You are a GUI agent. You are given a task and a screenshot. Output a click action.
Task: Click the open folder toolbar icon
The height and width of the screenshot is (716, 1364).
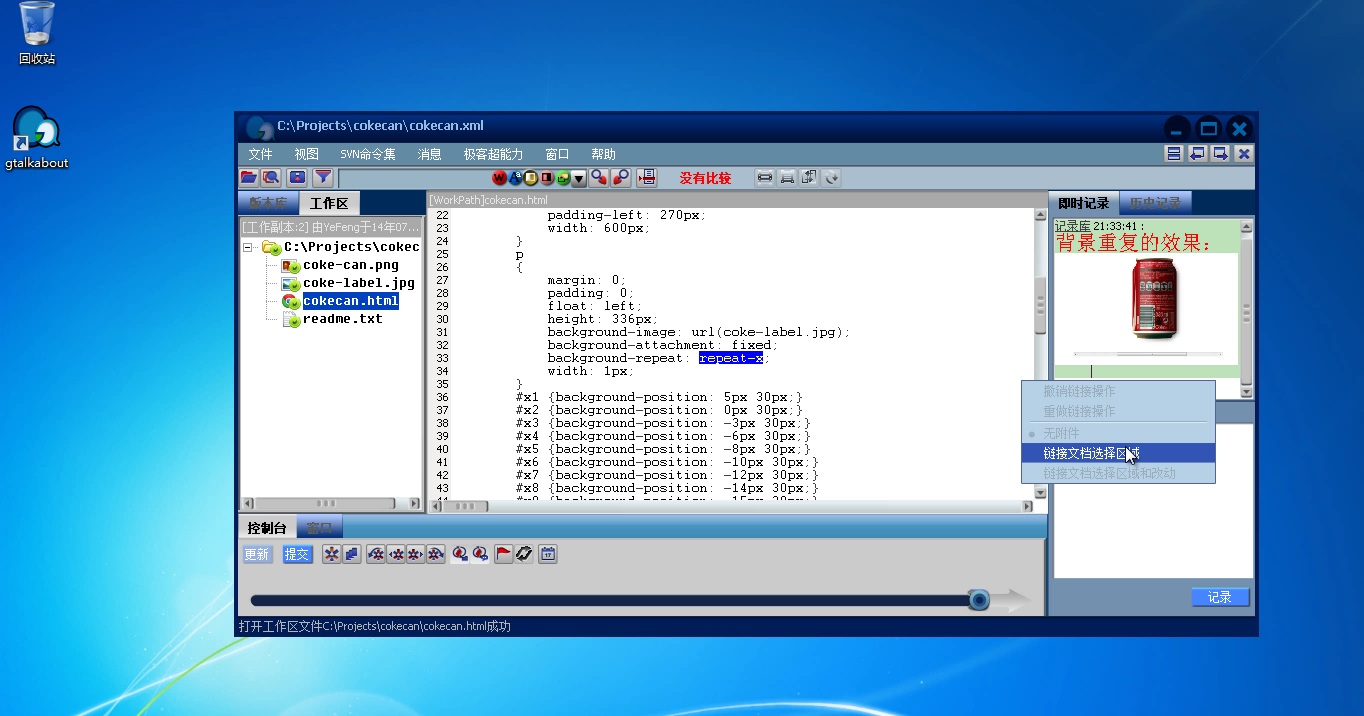pyautogui.click(x=249, y=178)
